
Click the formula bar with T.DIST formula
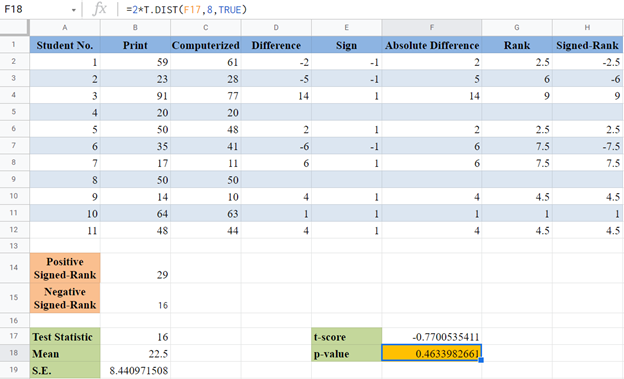click(x=372, y=9)
